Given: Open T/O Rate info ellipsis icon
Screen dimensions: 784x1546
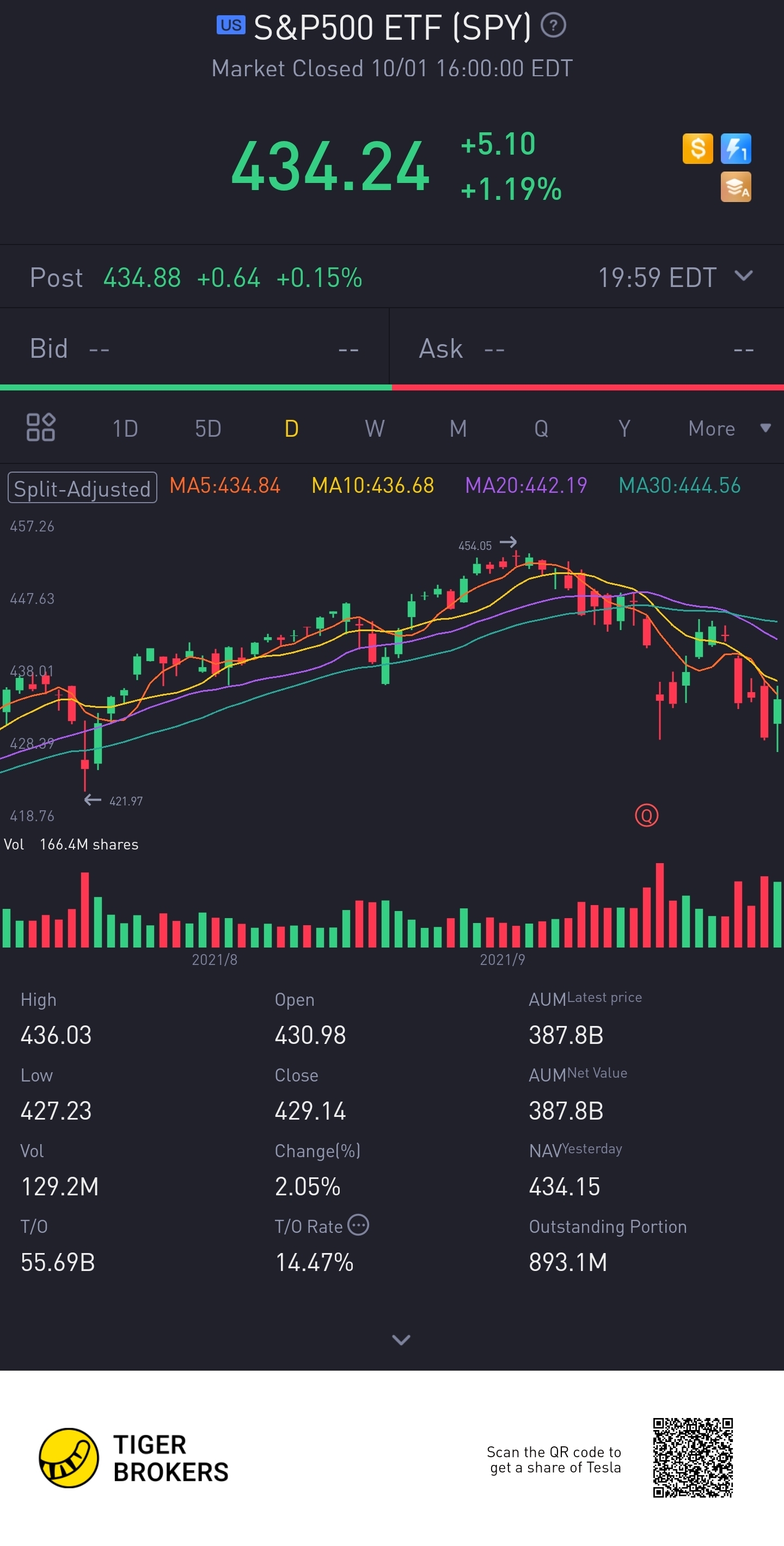Looking at the screenshot, I should click(x=358, y=1225).
